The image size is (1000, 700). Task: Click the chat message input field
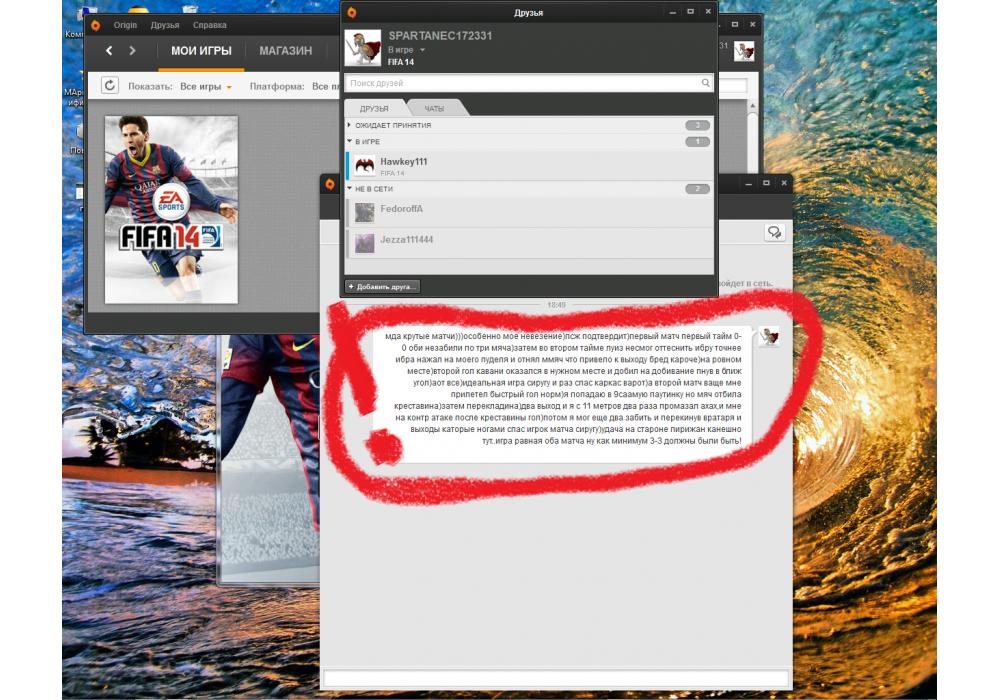tap(556, 677)
